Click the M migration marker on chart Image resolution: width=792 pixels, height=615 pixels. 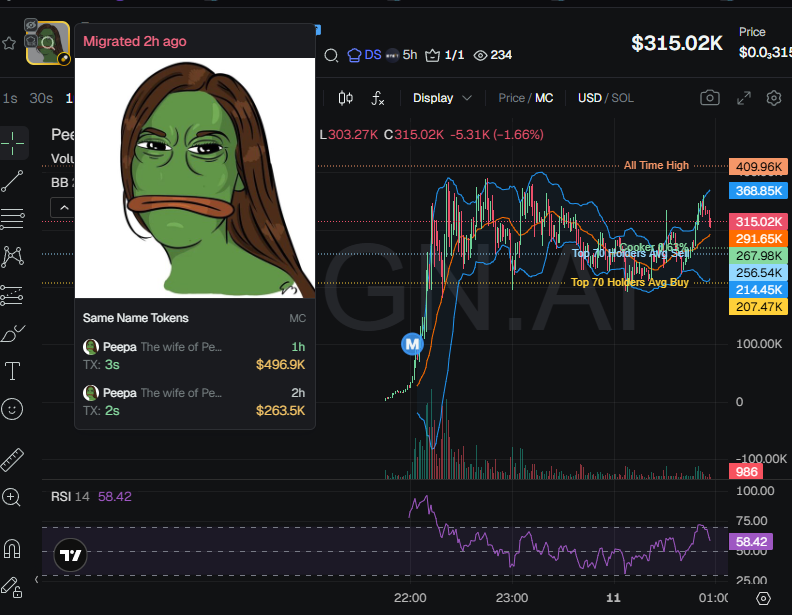pyautogui.click(x=412, y=344)
